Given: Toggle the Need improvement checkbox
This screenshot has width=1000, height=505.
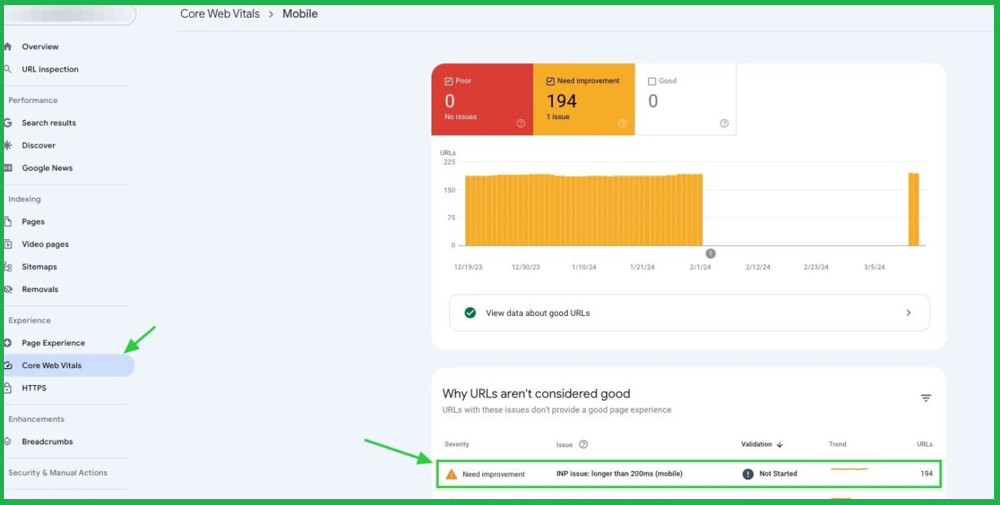Looking at the screenshot, I should coord(550,81).
